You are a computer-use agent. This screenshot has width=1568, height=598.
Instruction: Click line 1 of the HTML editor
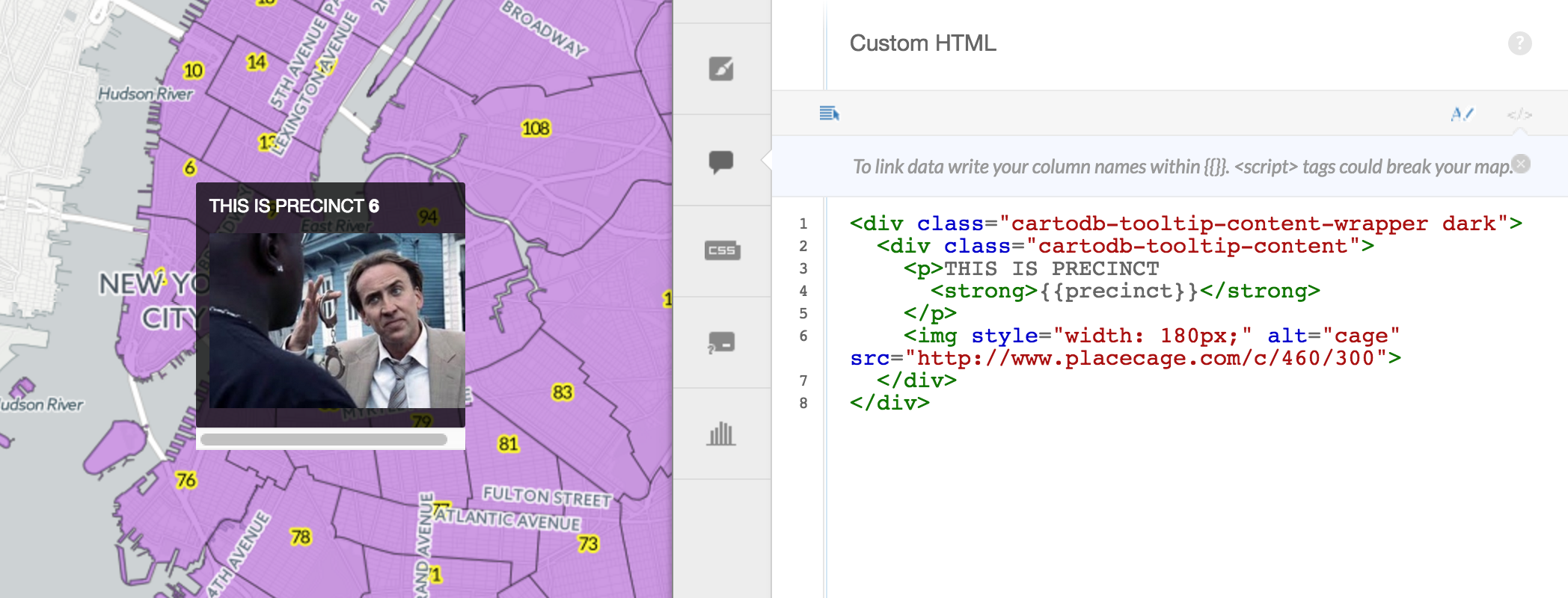click(x=1186, y=224)
